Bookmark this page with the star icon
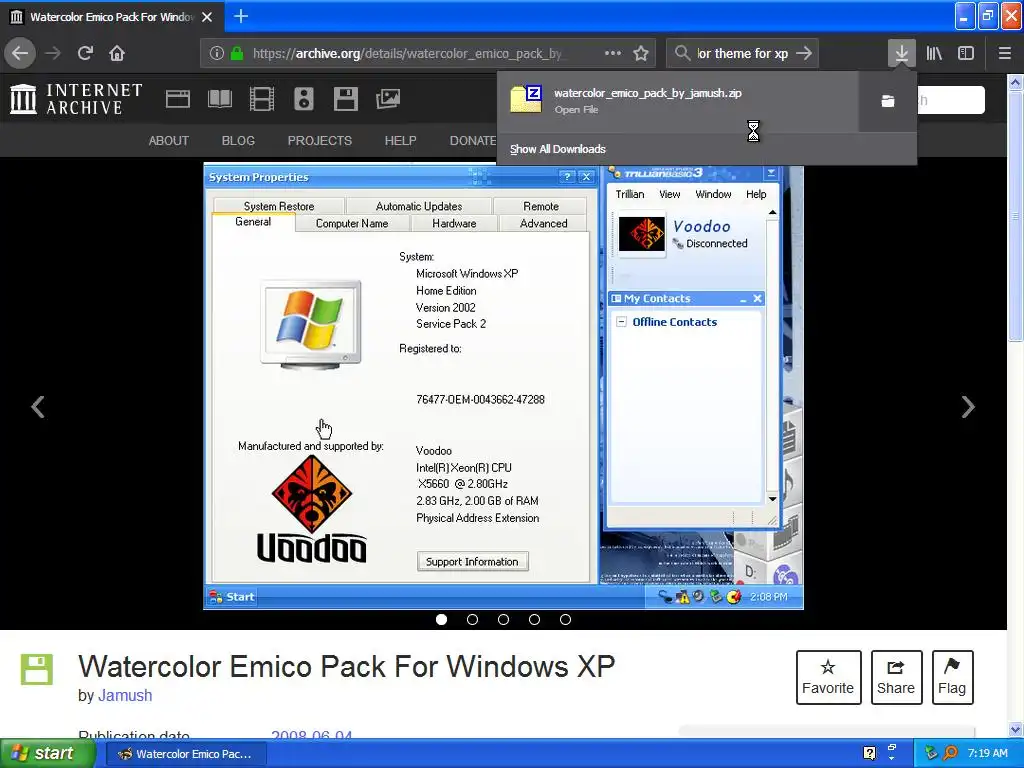Screen dimensions: 1024x768 click(x=641, y=54)
